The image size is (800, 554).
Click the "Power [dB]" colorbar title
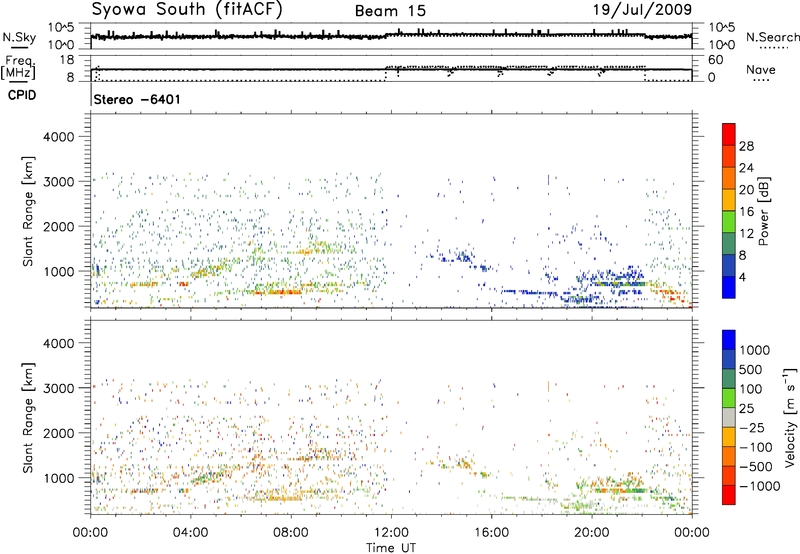tap(763, 211)
